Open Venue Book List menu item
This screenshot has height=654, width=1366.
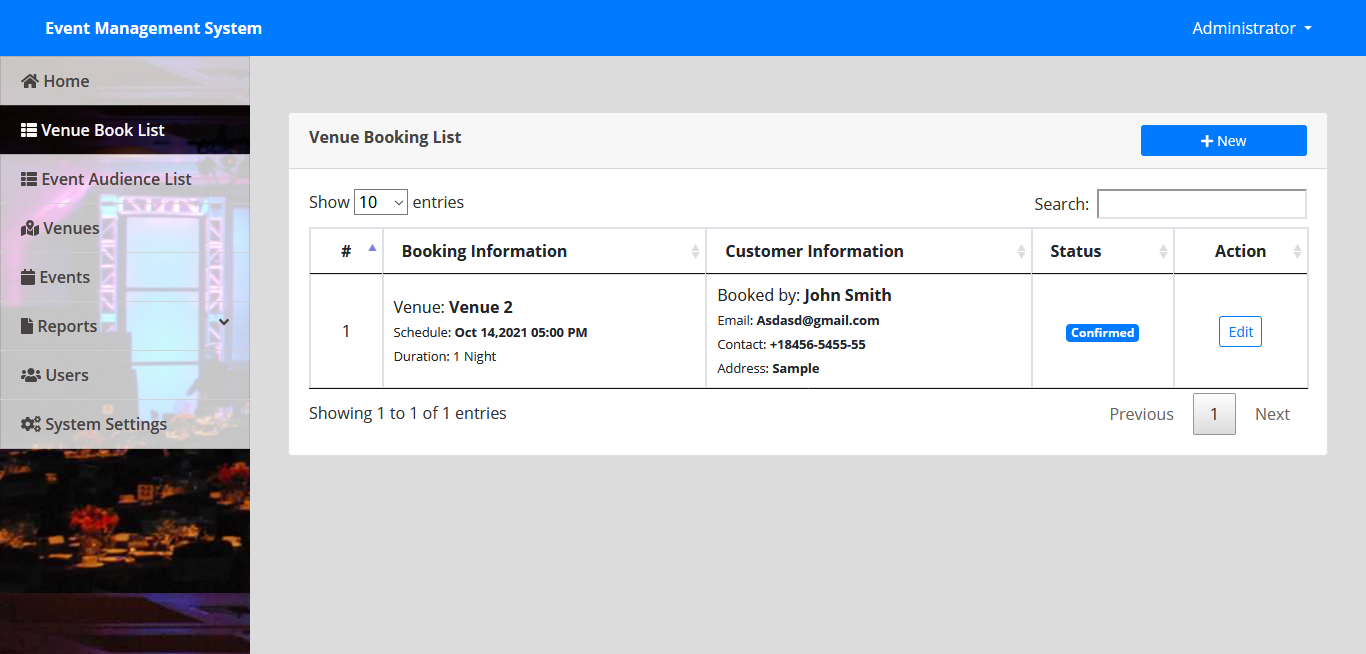tap(125, 130)
